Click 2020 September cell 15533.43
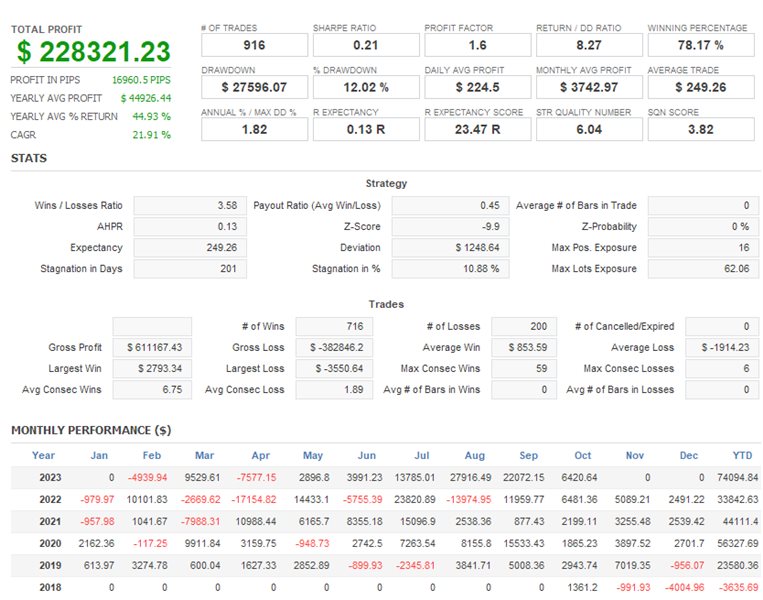763x600 pixels. tap(524, 543)
